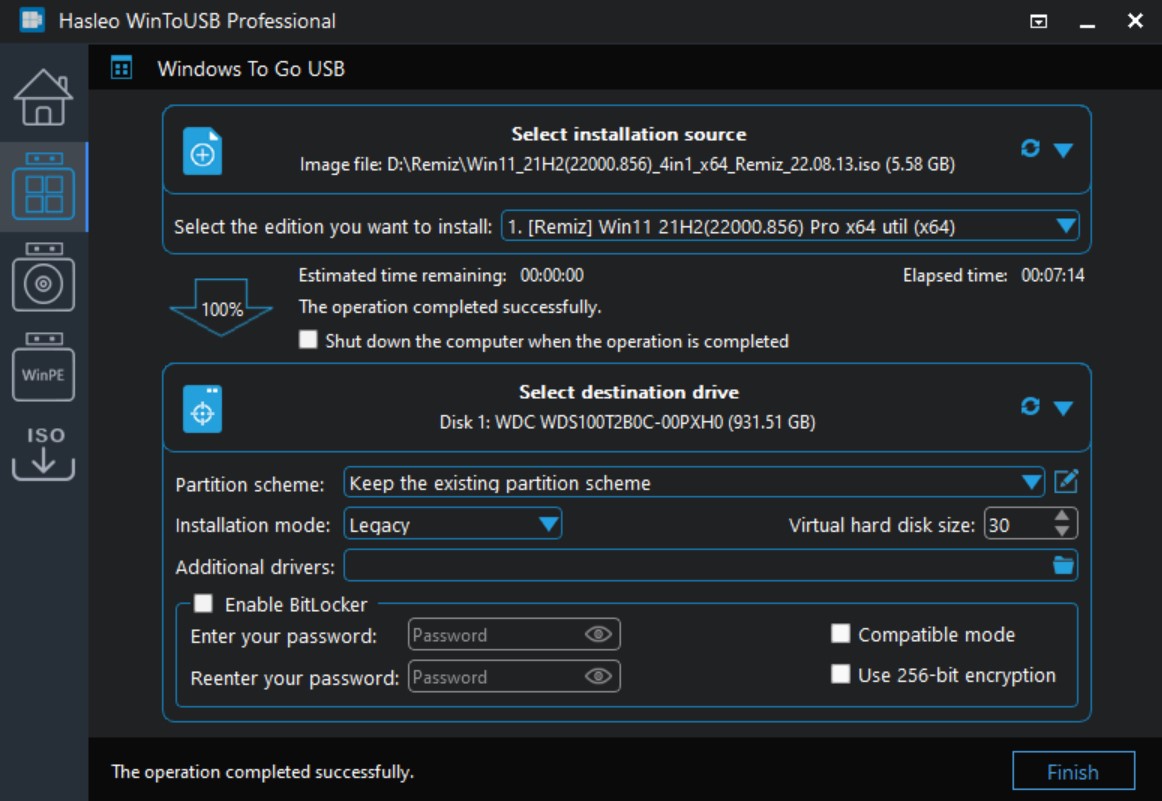
Task: Tick the Enable BitLocker checkbox
Action: pos(203,603)
